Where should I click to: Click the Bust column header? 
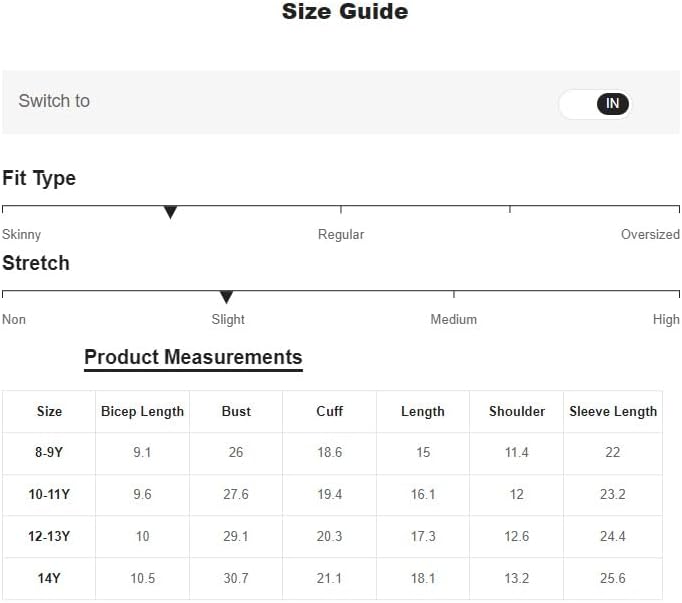[x=236, y=411]
